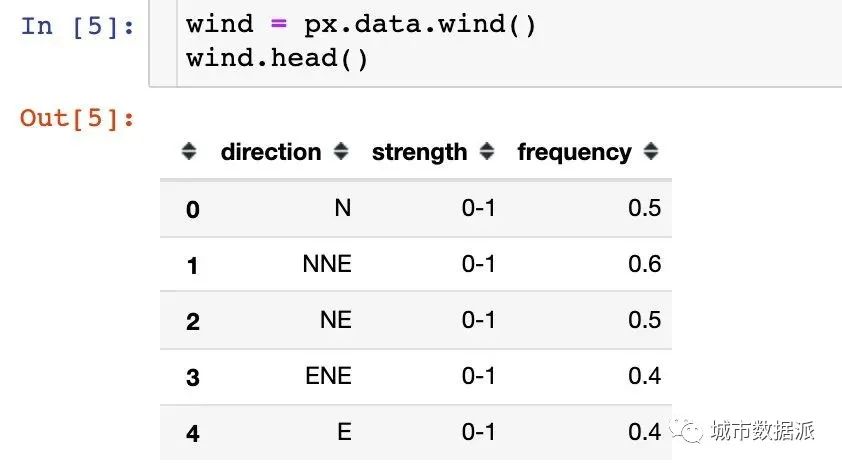
Task: Sort by the strength column icon
Action: [487, 151]
